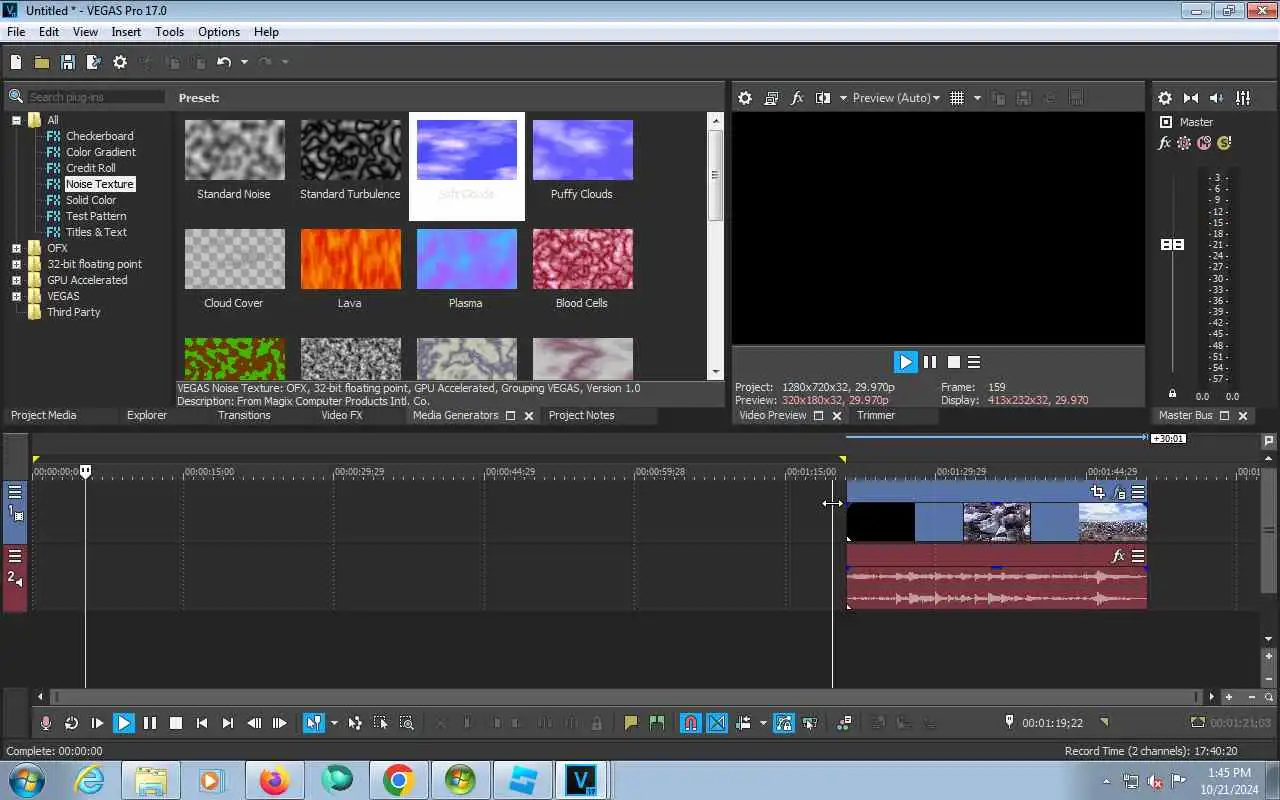Collapse the All folder in tree
1280x800 pixels.
pos(16,120)
